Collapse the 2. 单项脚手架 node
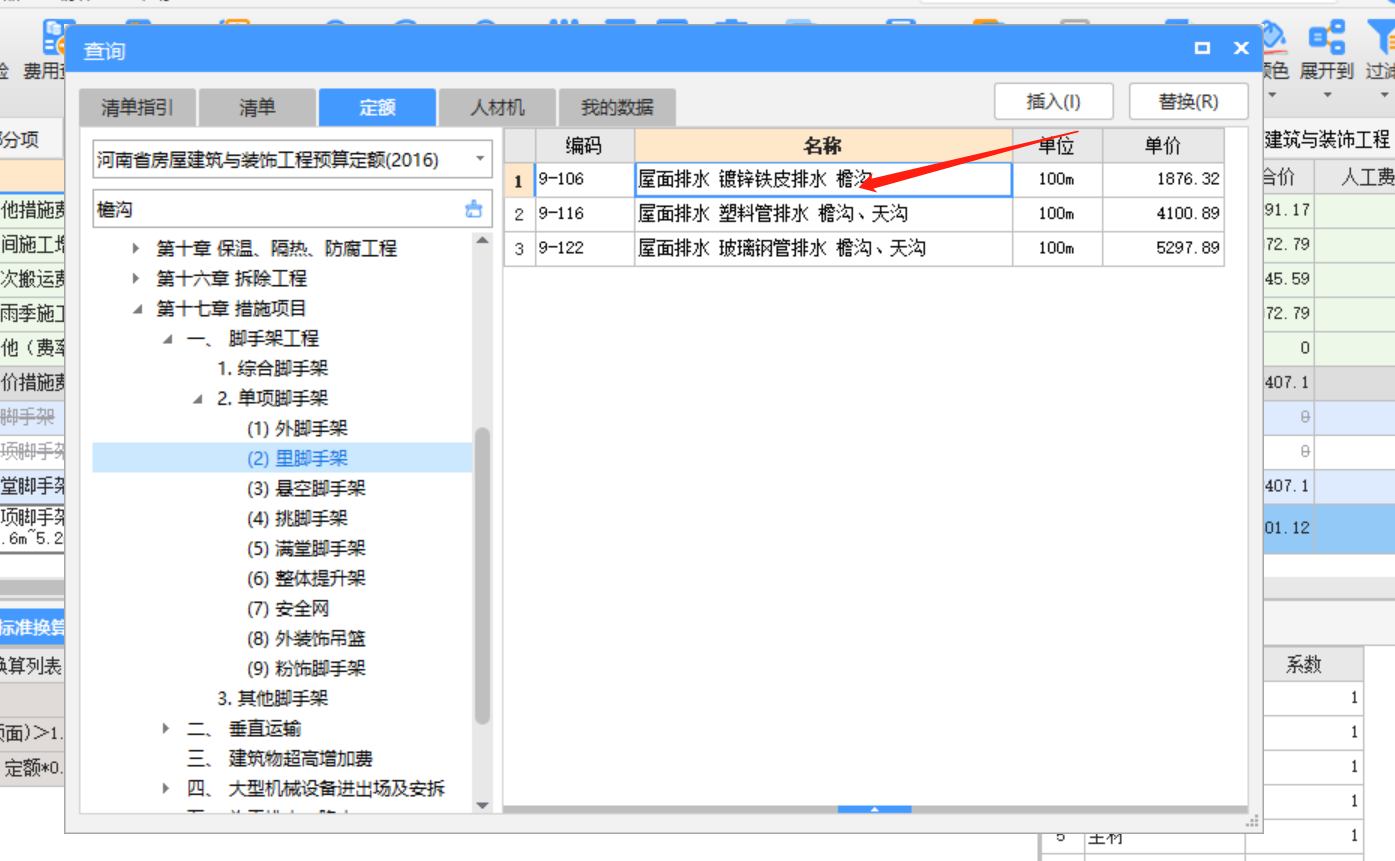 197,399
